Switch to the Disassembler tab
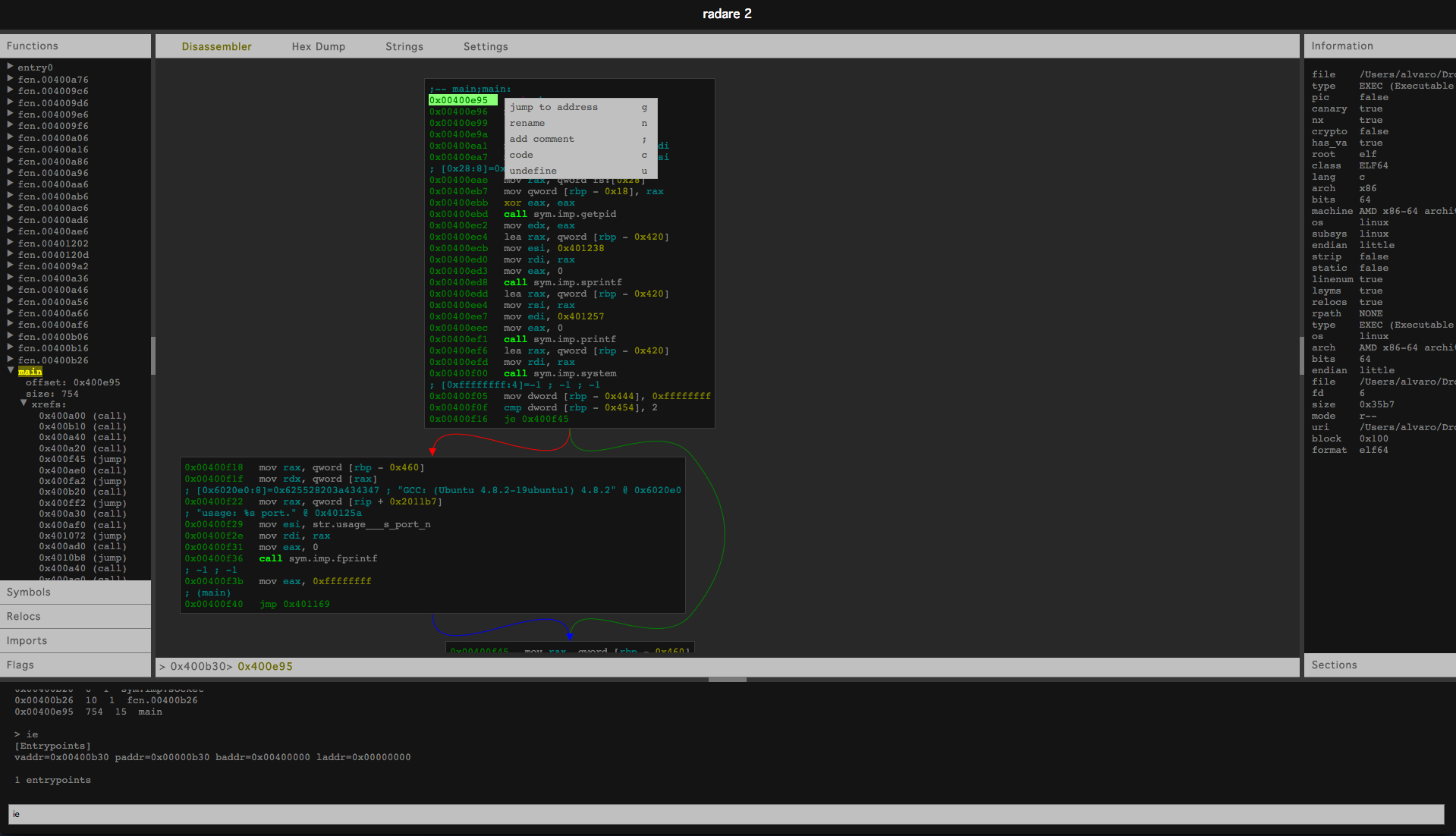The height and width of the screenshot is (836, 1456). [216, 46]
